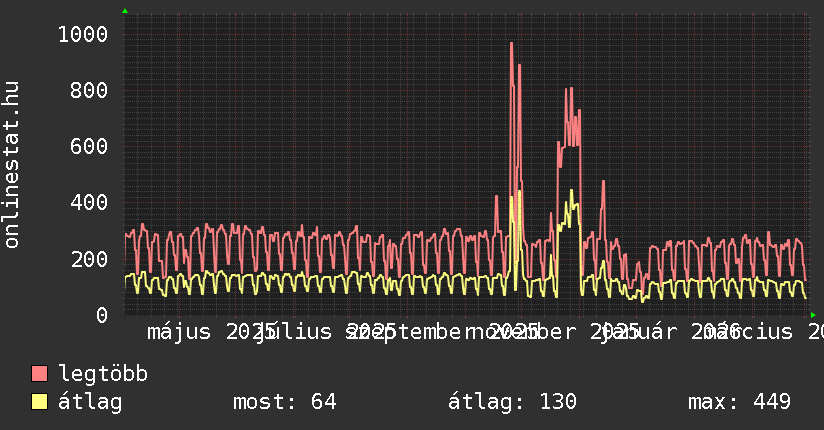This screenshot has height=430, width=824.
Task: Click the 600 y-axis label
Action: [88, 146]
